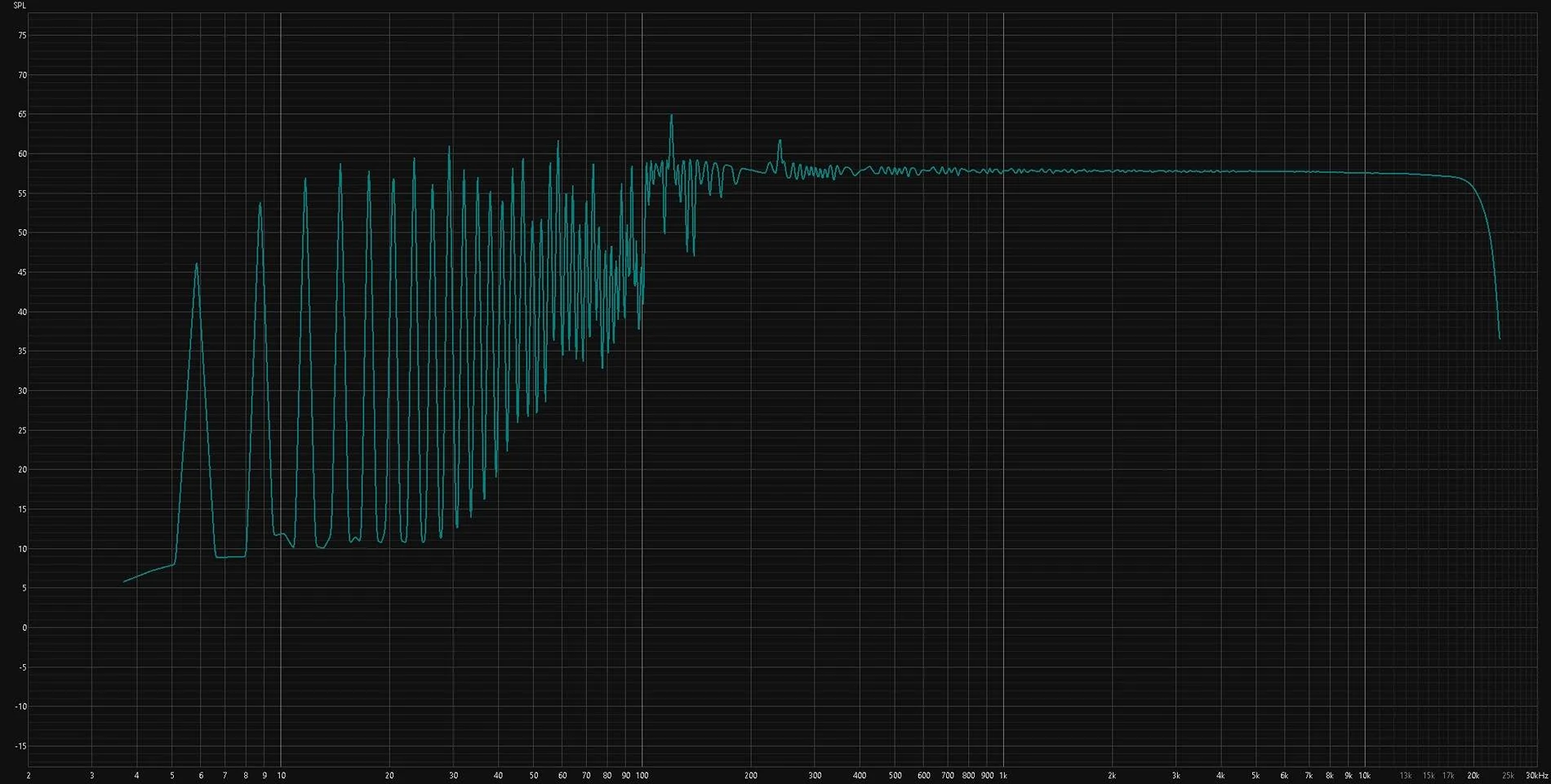The width and height of the screenshot is (1551, 784).
Task: Select the 13k frequency axis label
Action: pyautogui.click(x=1406, y=776)
